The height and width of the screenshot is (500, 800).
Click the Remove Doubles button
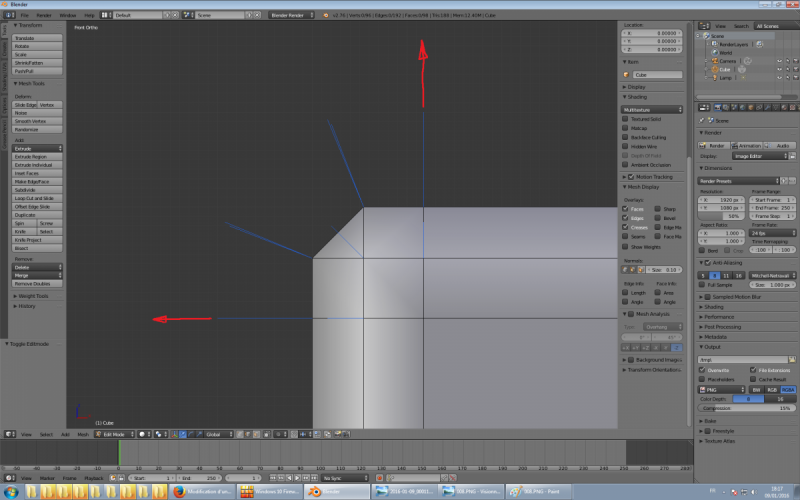(x=37, y=284)
